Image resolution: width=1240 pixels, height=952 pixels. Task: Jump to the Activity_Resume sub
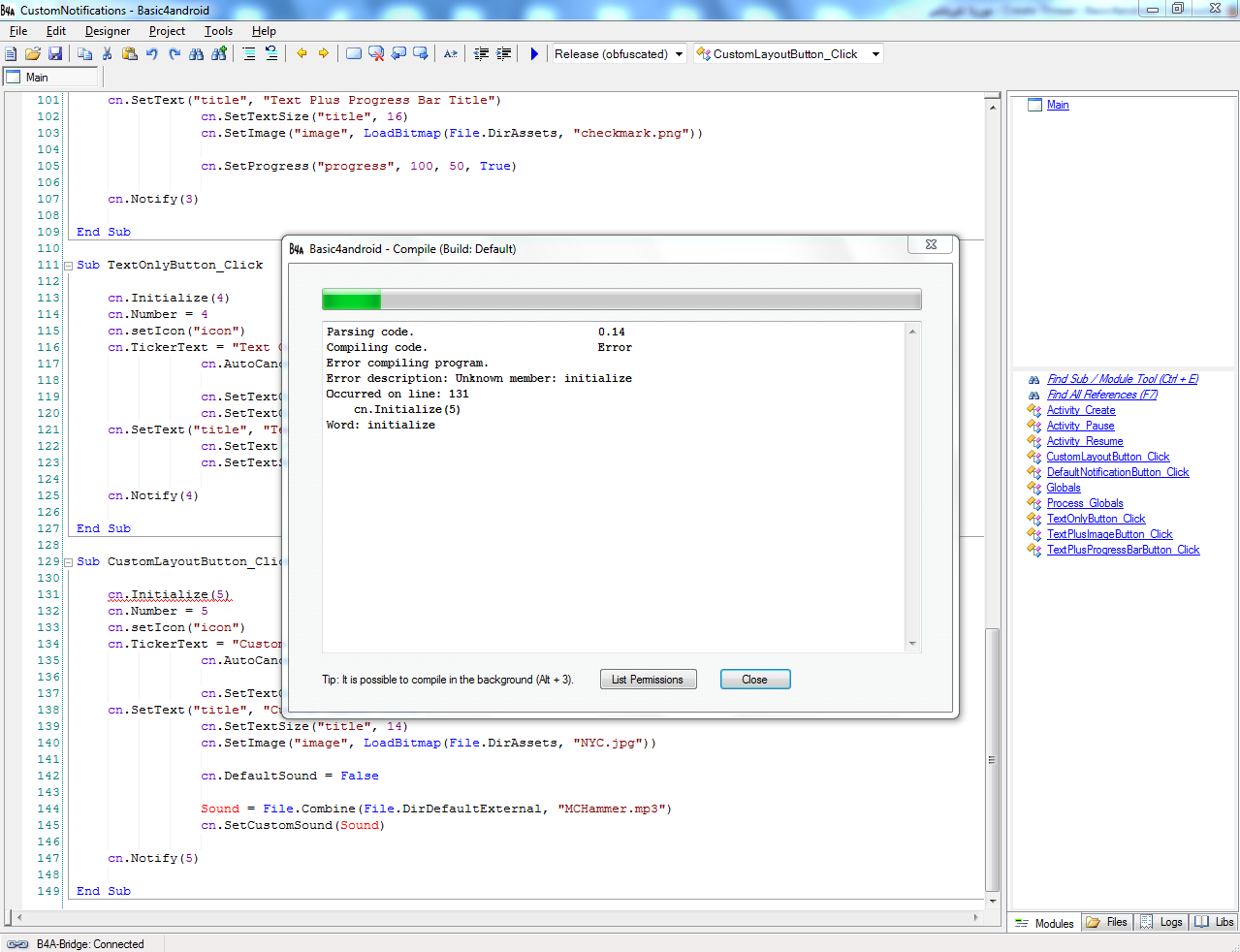[1085, 441]
